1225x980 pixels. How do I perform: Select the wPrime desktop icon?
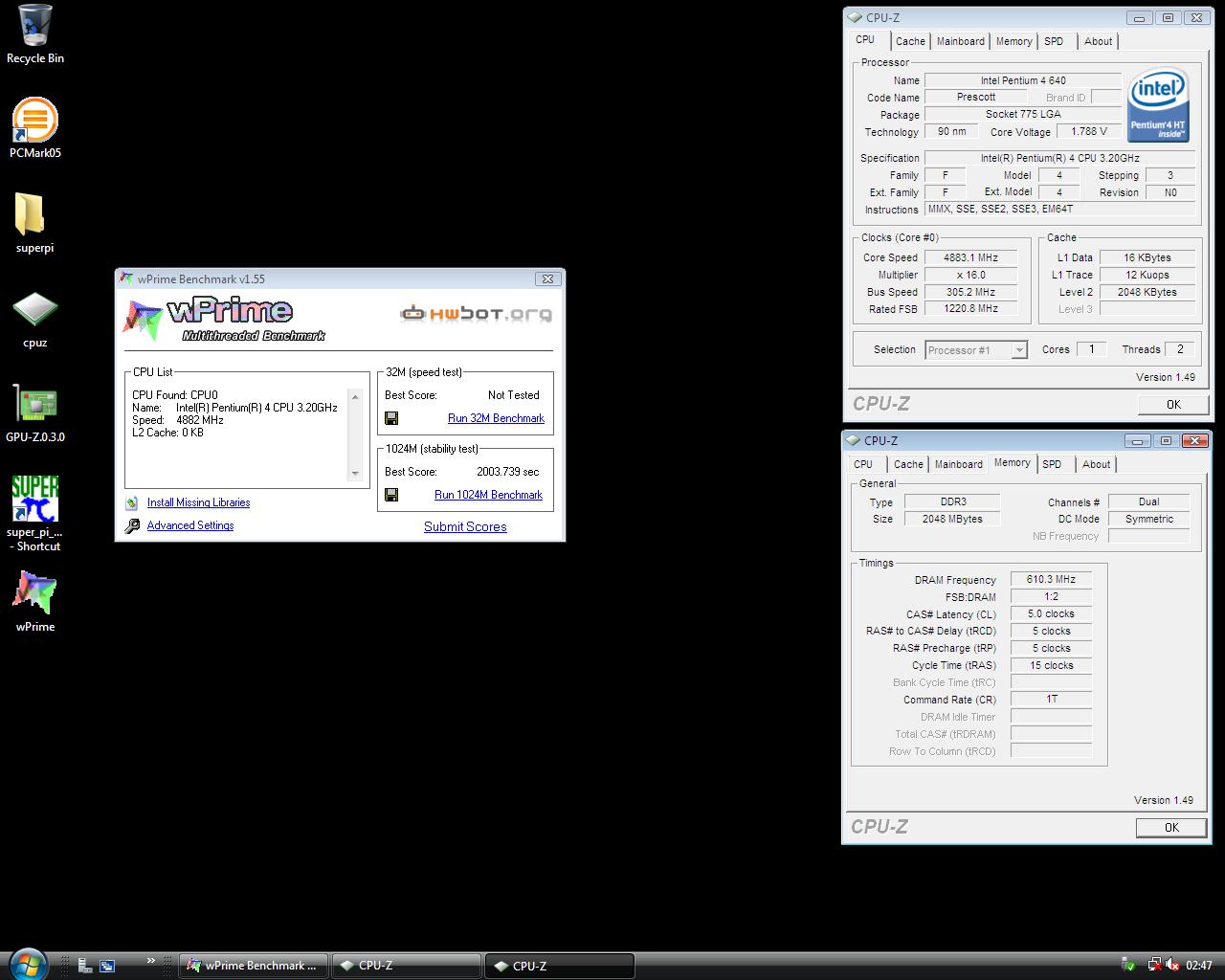[x=35, y=602]
